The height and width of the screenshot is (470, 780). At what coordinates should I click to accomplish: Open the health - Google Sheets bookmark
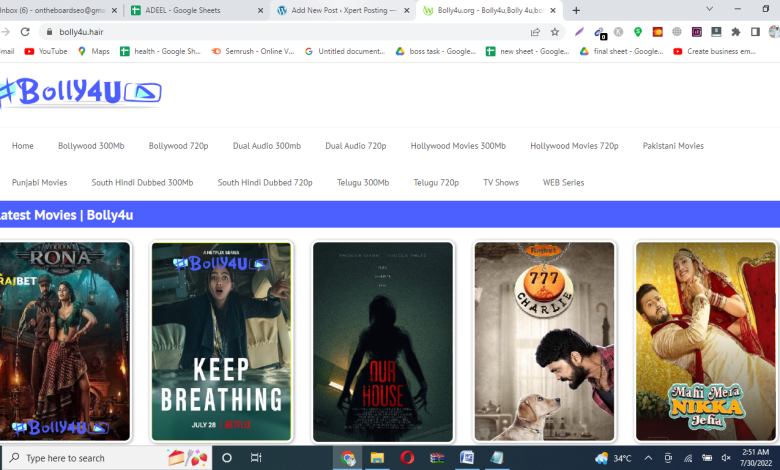pyautogui.click(x=160, y=51)
